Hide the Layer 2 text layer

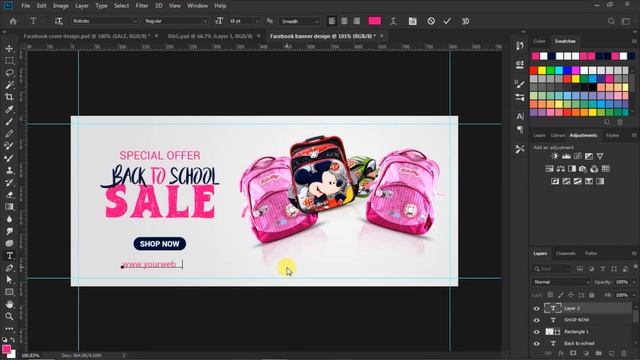536,309
